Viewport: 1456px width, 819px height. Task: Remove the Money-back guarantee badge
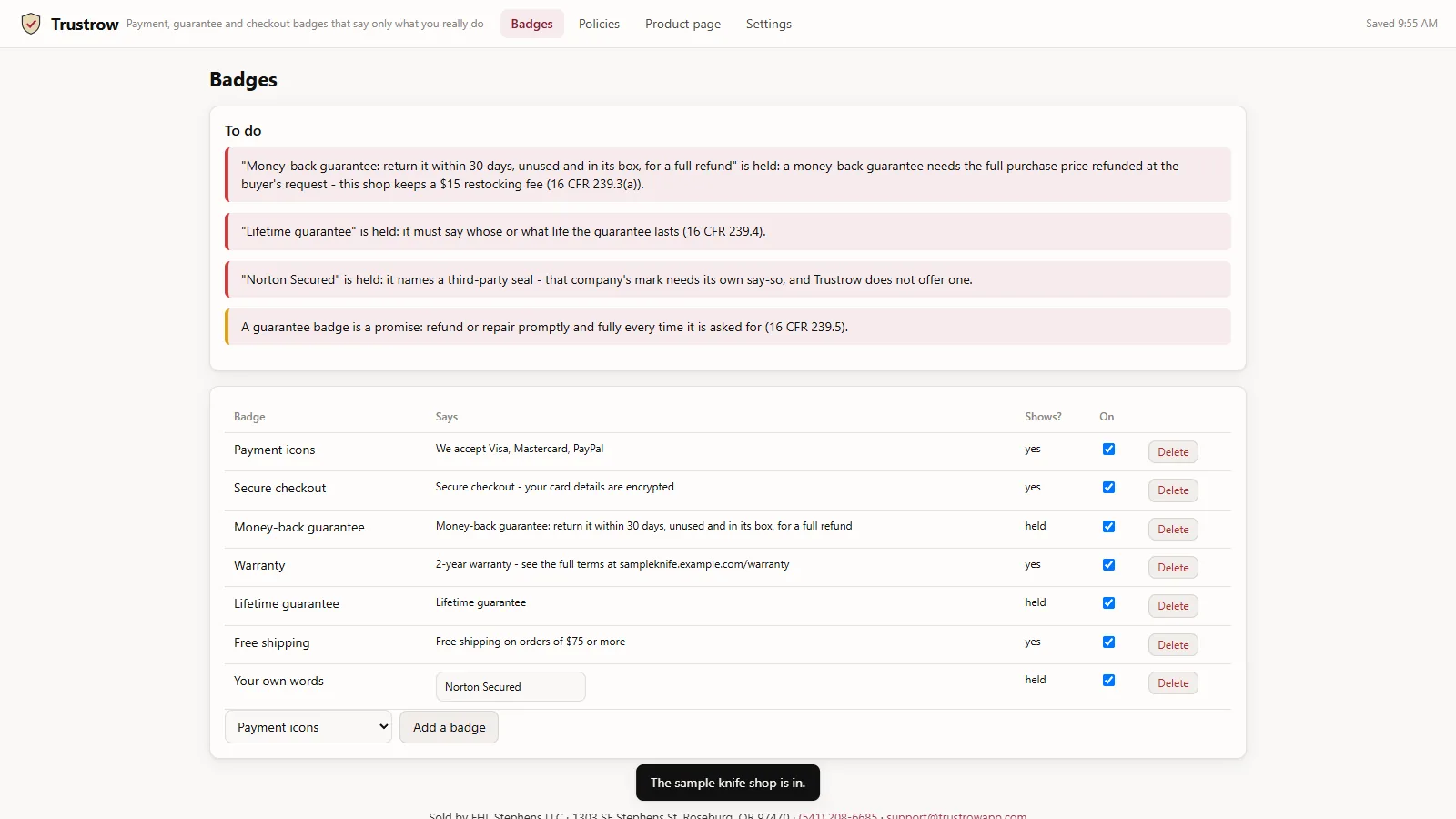1173,530
